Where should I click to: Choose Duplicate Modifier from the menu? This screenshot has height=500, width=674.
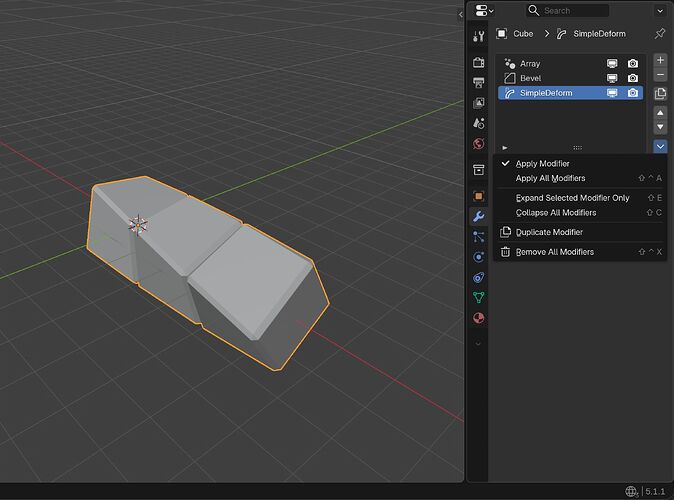coord(580,232)
